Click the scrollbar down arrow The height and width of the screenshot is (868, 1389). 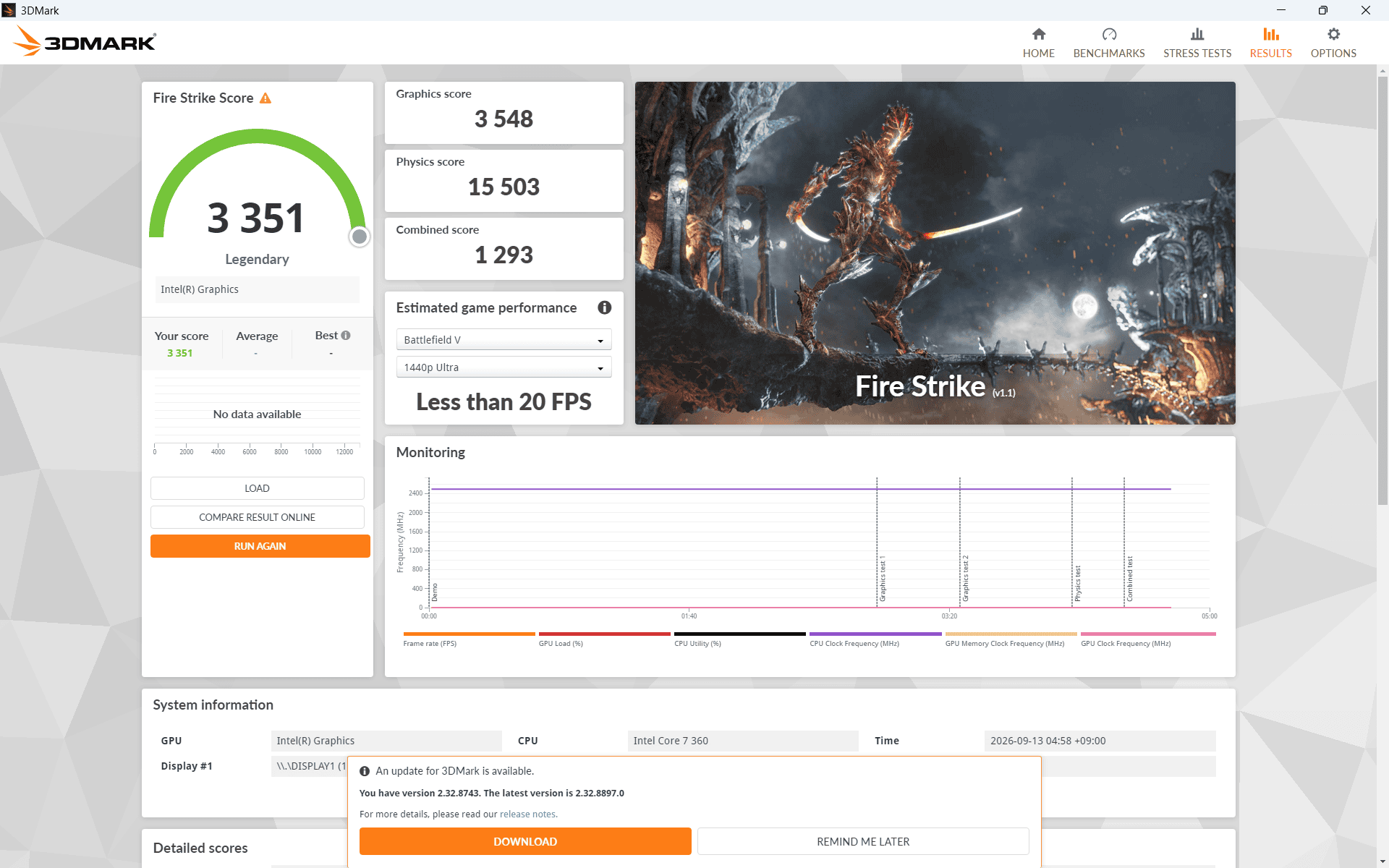(x=1382, y=861)
